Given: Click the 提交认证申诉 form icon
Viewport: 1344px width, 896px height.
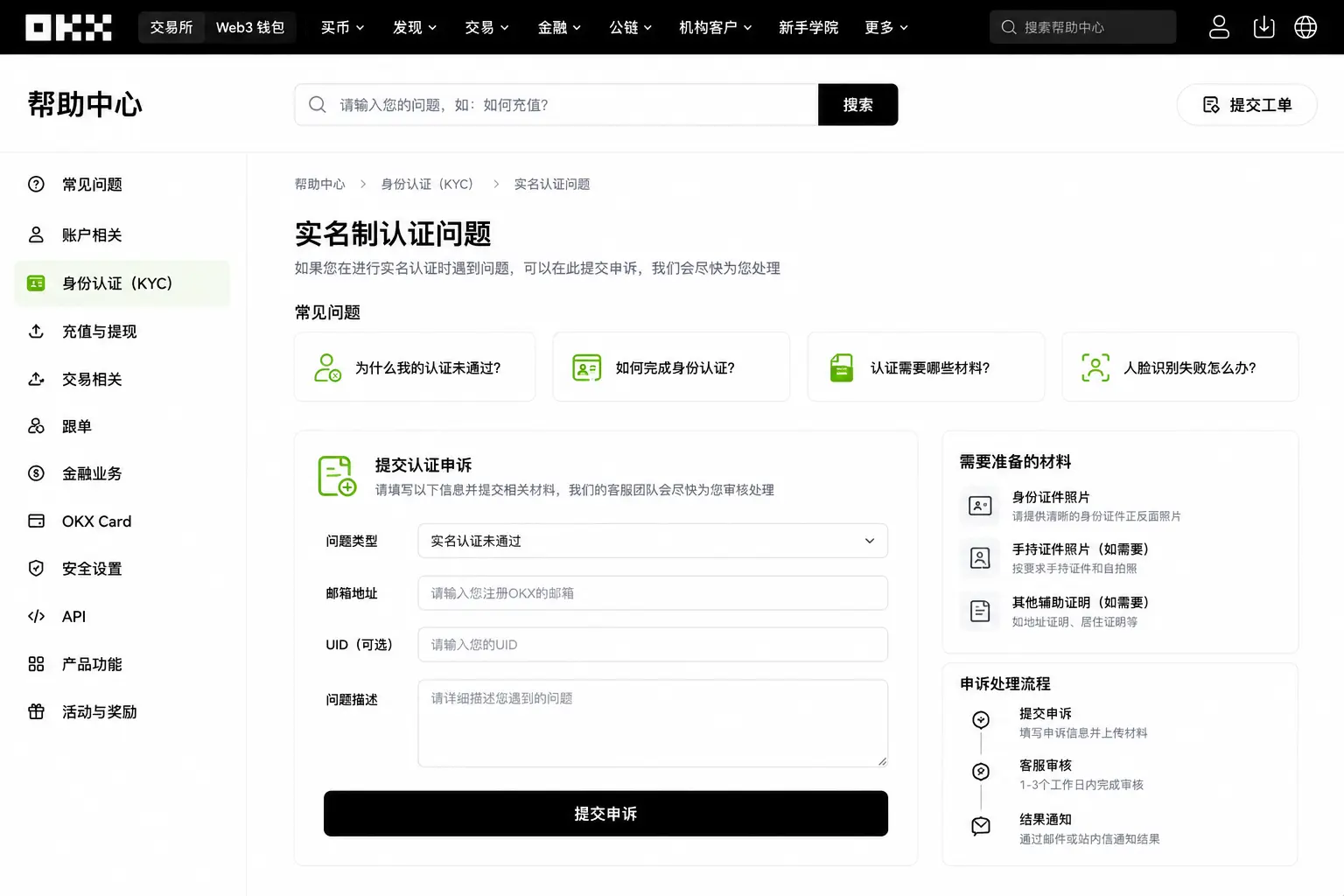Looking at the screenshot, I should click(x=337, y=476).
